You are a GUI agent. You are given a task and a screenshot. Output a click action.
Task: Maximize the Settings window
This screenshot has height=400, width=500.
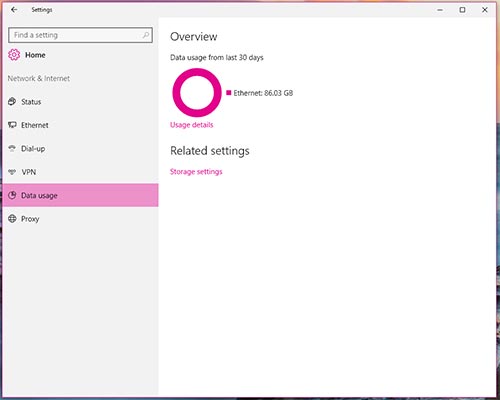(462, 10)
